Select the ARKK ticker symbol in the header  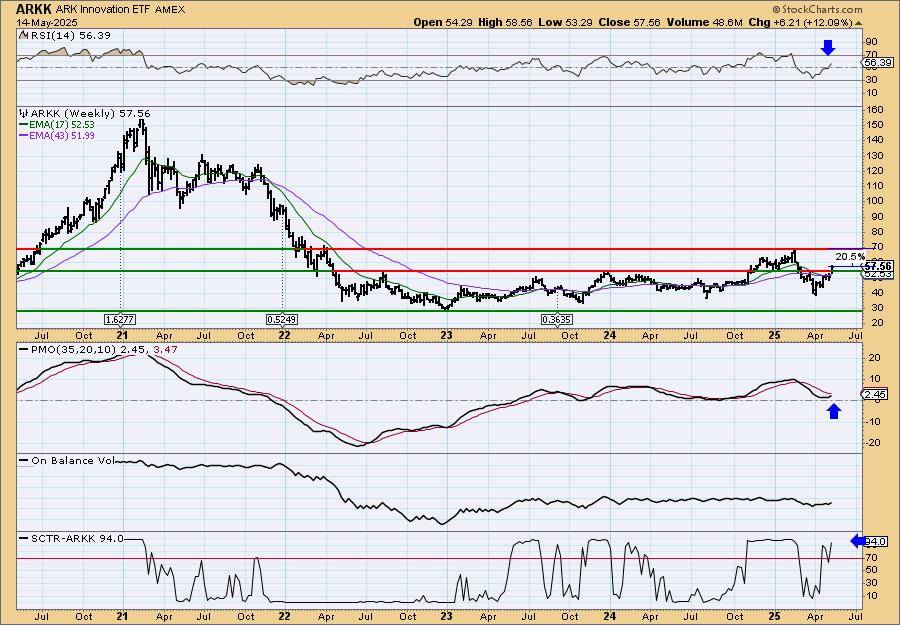pos(34,9)
